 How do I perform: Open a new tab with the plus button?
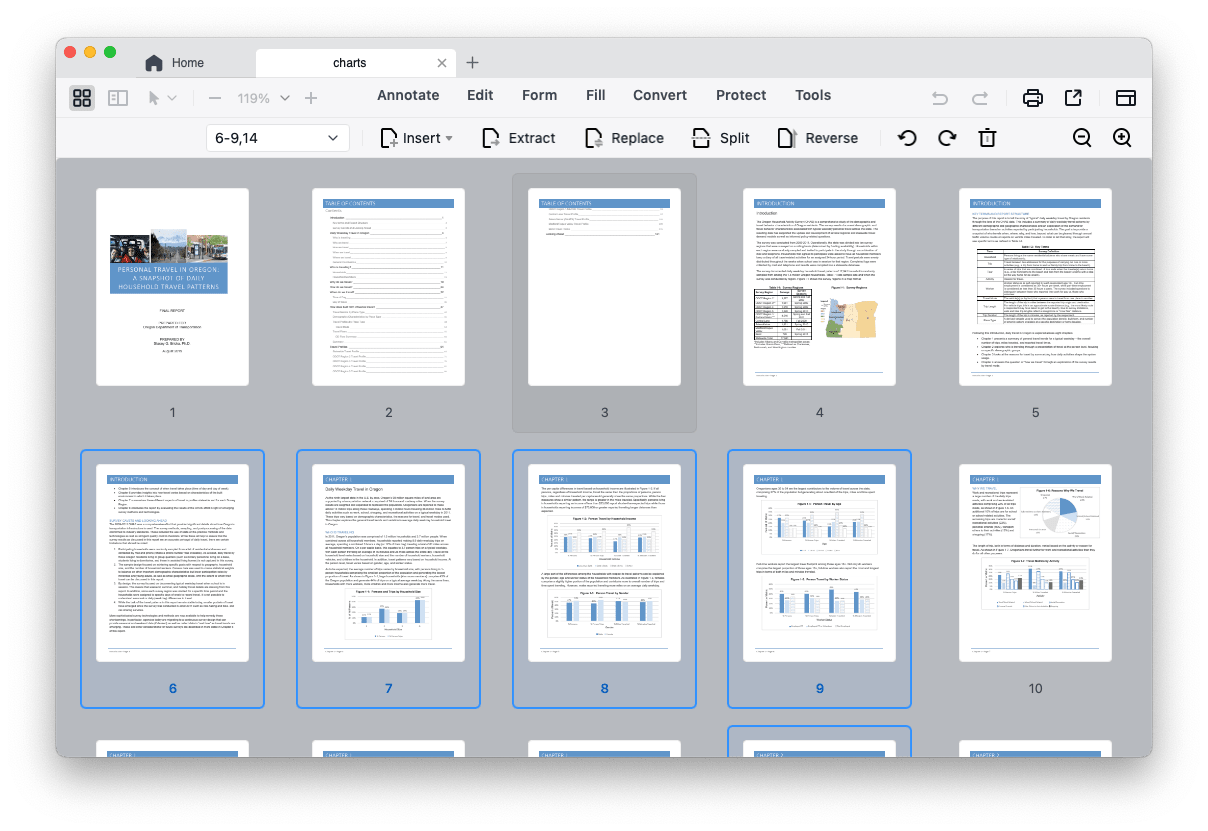[472, 62]
